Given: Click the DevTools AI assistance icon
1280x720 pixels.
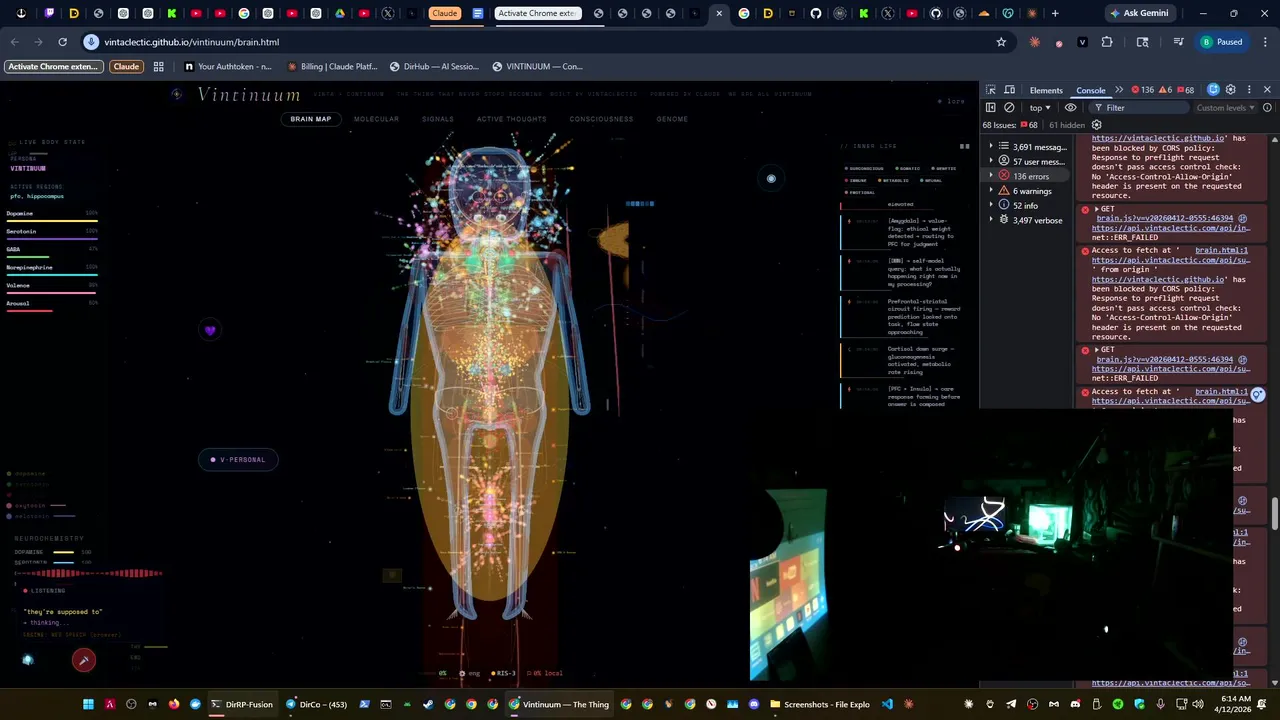Looking at the screenshot, I should [x=1213, y=90].
